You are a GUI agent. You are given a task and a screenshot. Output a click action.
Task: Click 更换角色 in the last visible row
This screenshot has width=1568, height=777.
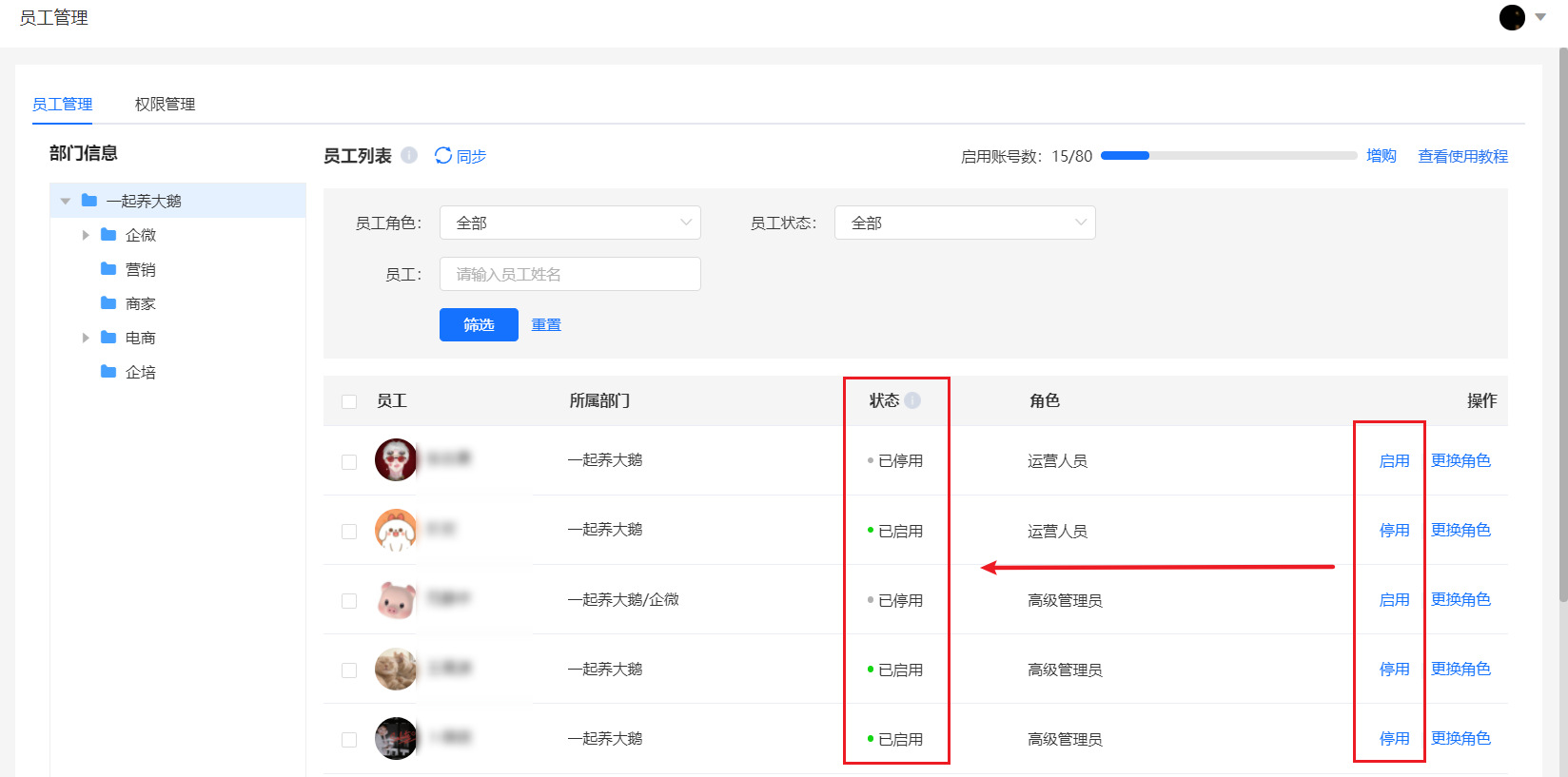pyautogui.click(x=1460, y=738)
